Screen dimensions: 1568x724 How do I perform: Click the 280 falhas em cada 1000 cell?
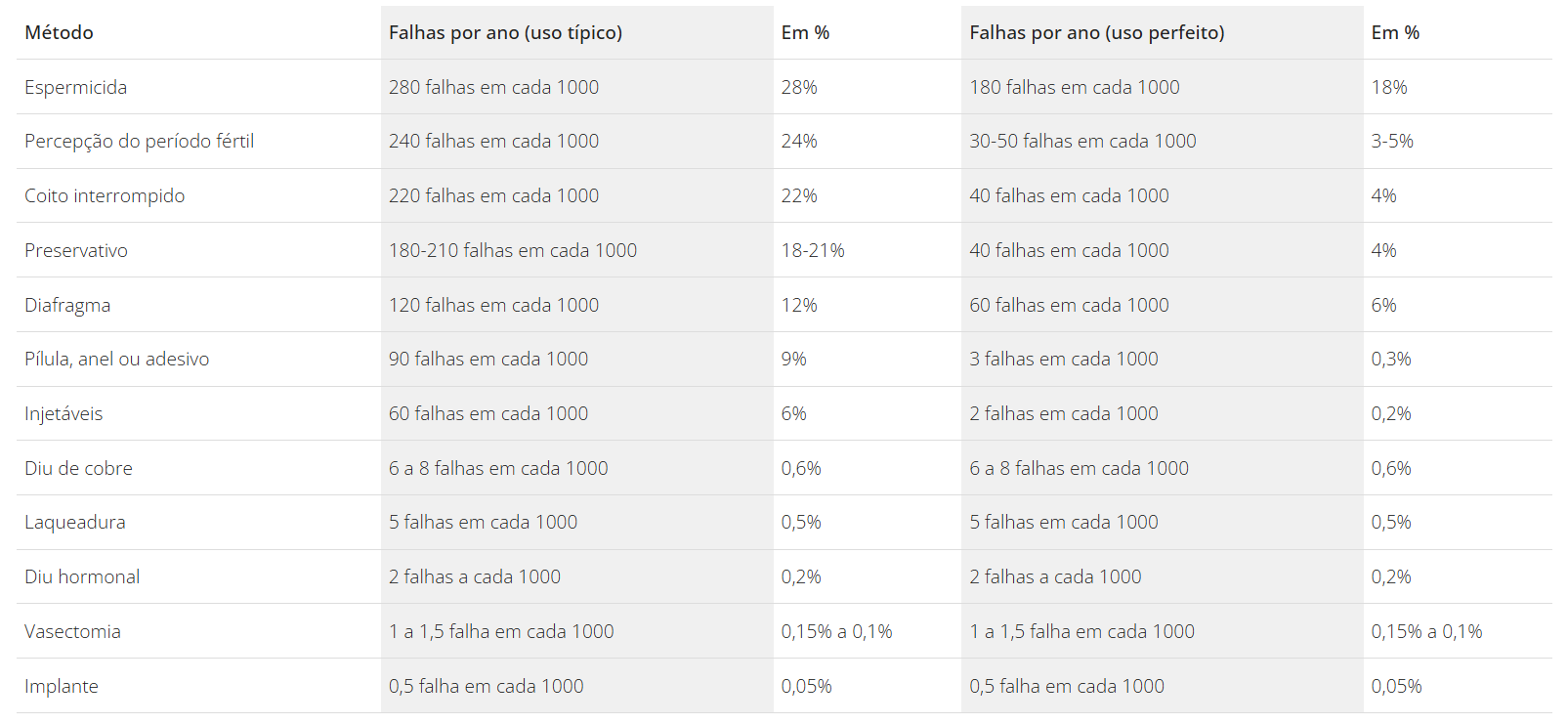pos(493,87)
